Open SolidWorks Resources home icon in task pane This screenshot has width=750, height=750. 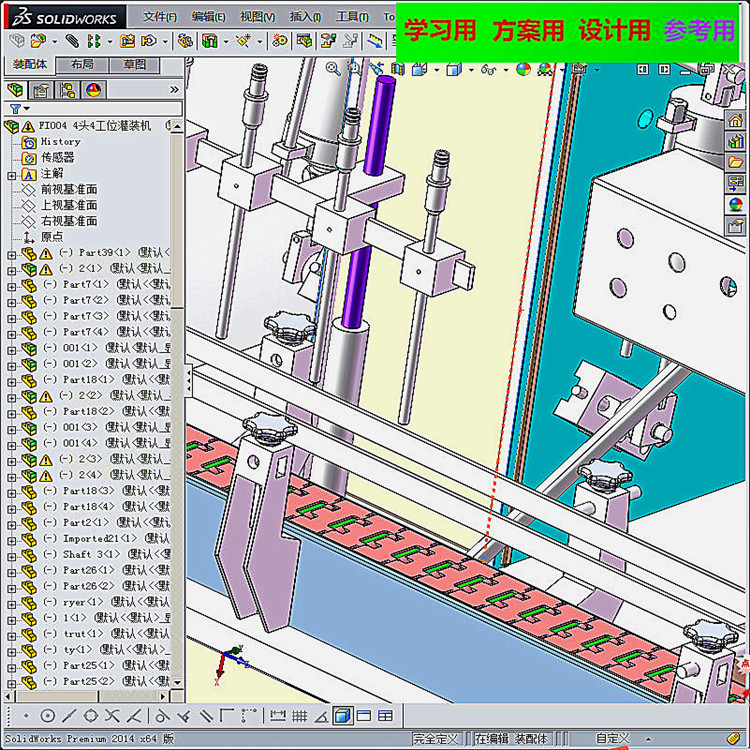point(735,120)
